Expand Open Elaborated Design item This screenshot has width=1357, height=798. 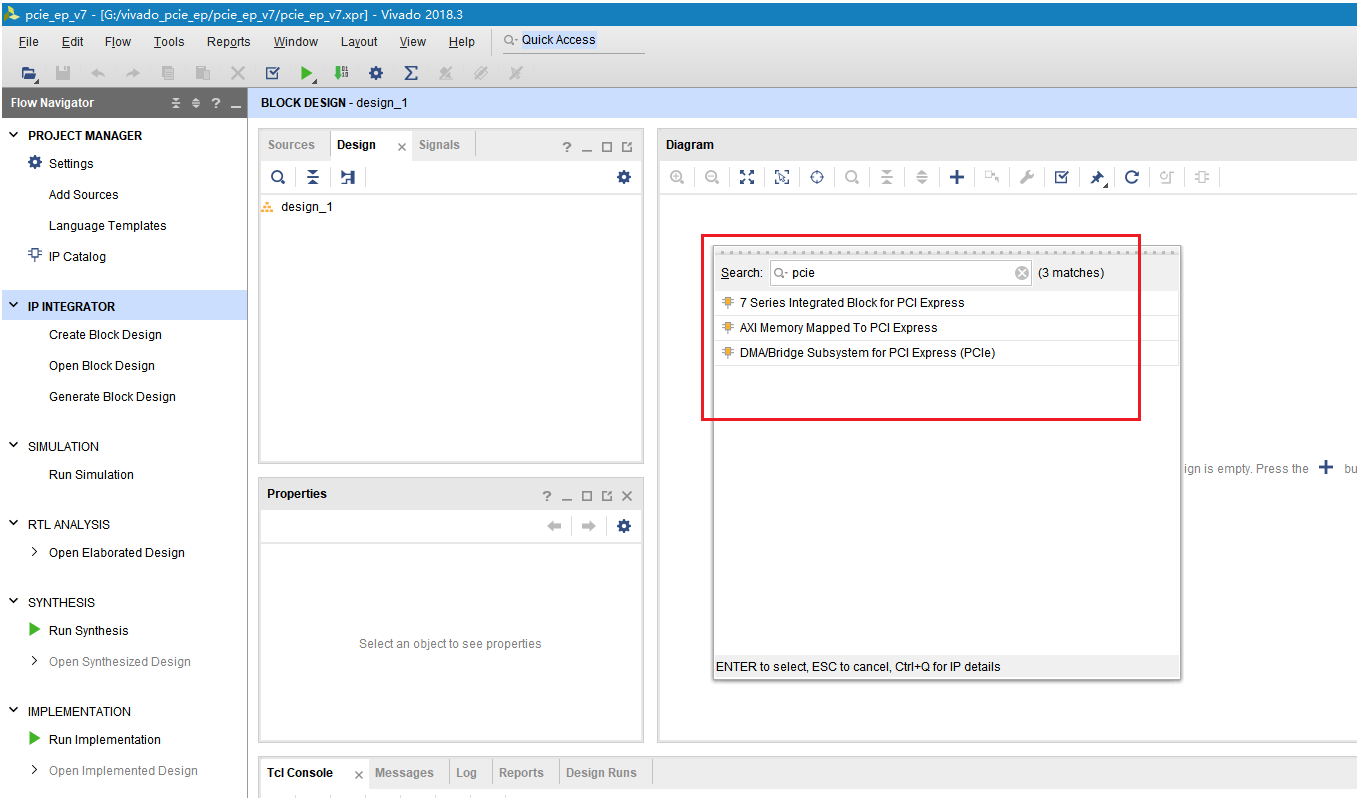pos(35,552)
